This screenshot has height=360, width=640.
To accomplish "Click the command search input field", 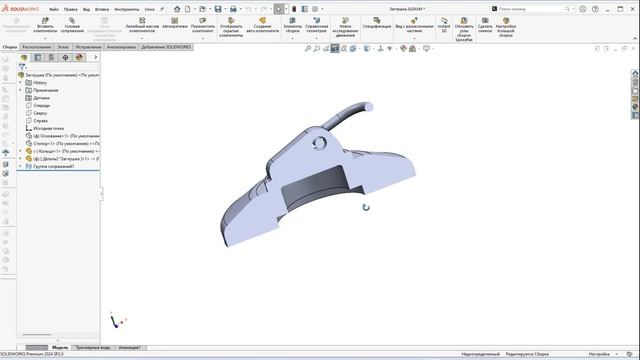I will pyautogui.click(x=531, y=9).
